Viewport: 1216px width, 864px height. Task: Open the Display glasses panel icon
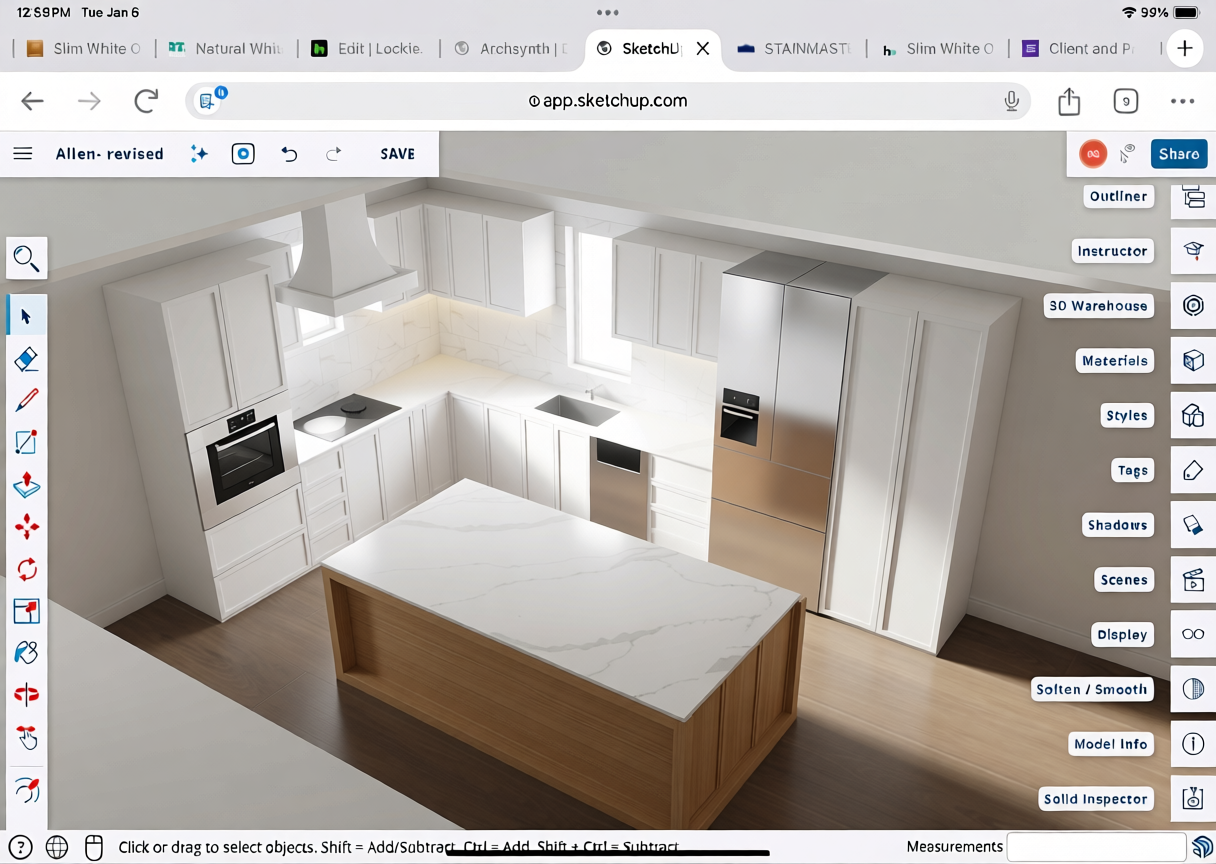[1193, 634]
